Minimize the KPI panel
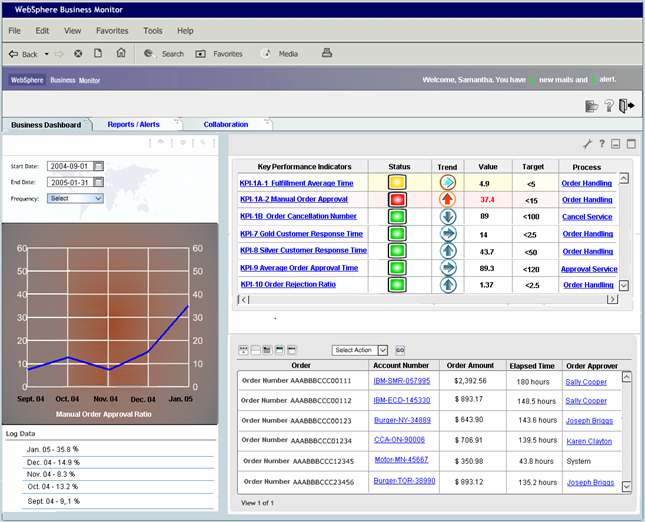 tap(616, 144)
